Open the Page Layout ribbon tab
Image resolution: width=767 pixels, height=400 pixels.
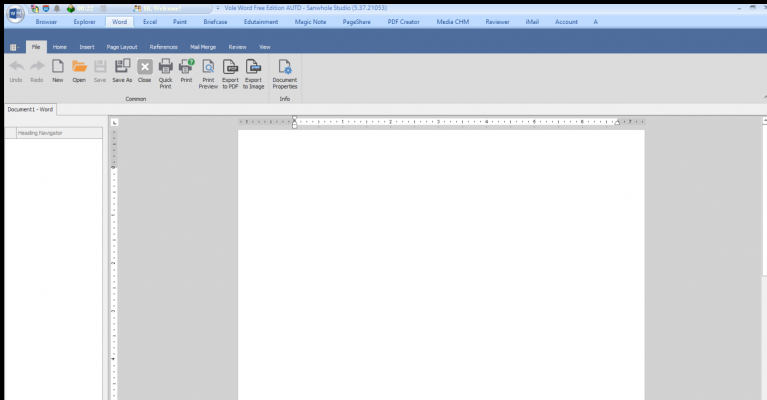click(x=122, y=47)
